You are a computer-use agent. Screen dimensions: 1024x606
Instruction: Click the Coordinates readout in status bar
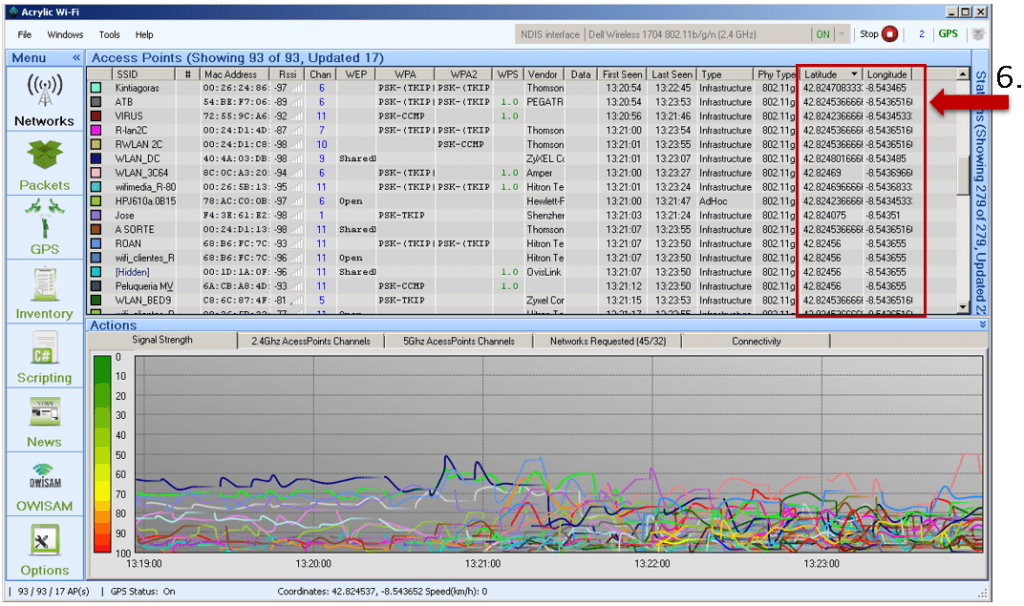pyautogui.click(x=383, y=592)
